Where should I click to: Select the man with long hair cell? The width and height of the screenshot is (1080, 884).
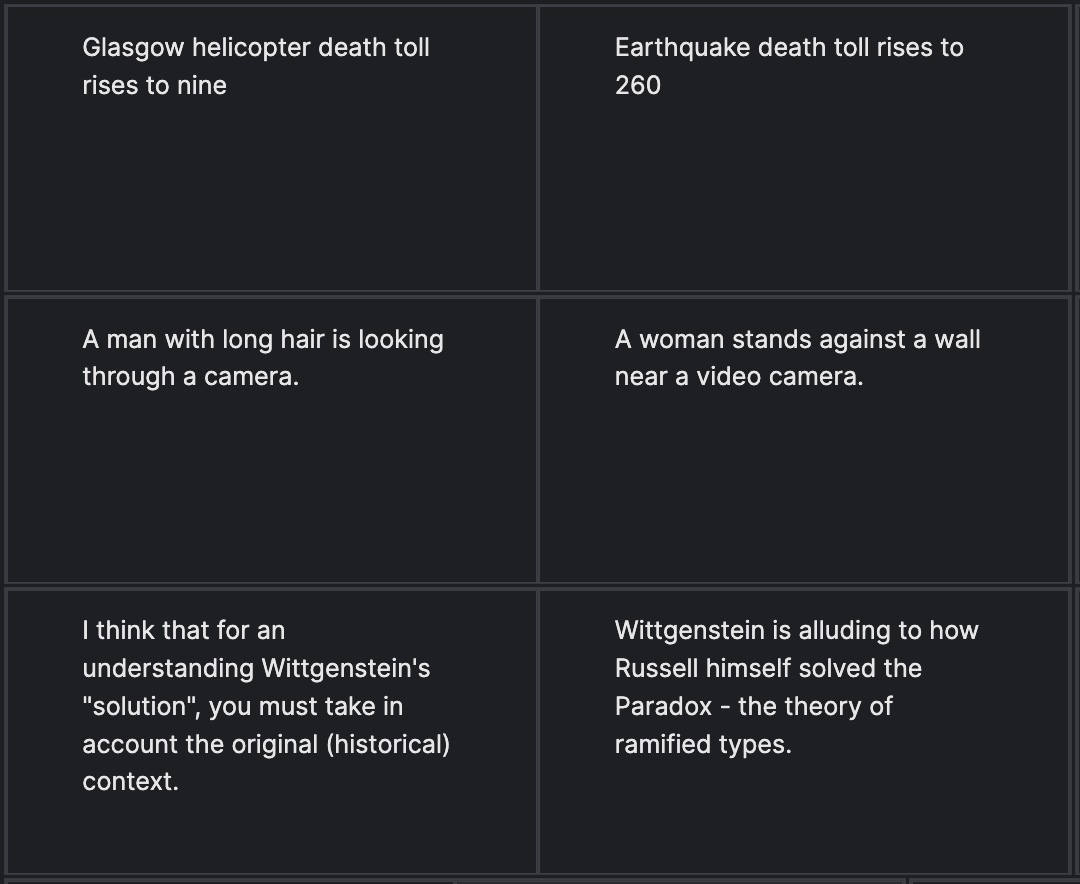(271, 440)
